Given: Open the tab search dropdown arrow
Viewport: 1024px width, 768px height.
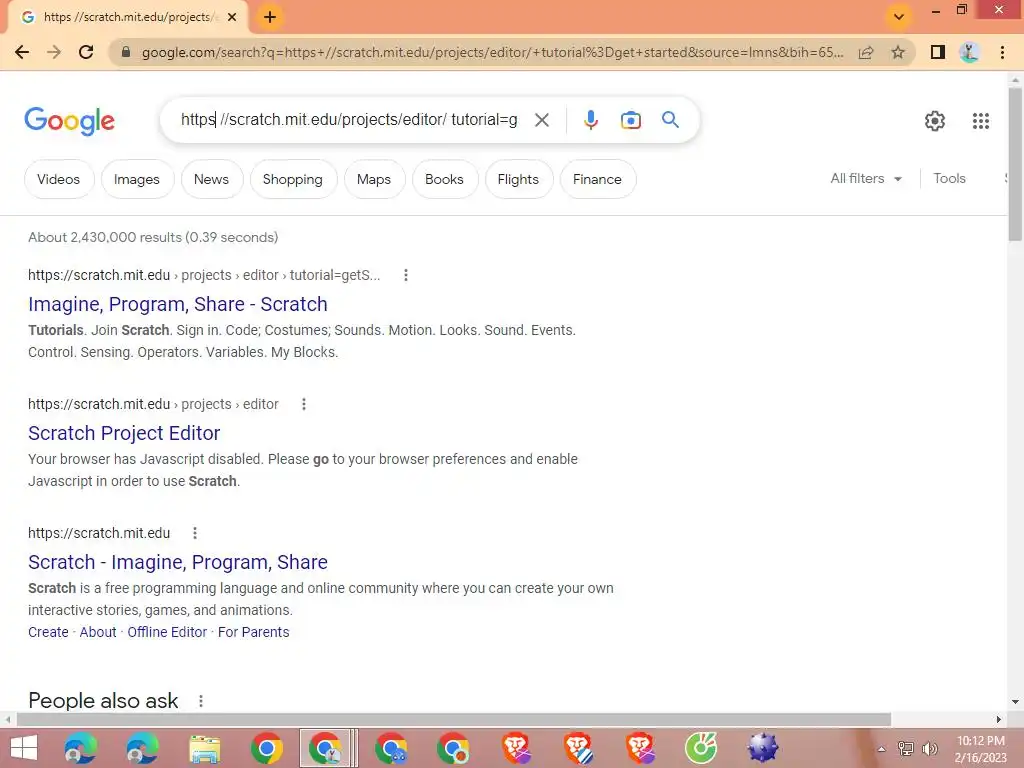Looking at the screenshot, I should point(899,17).
